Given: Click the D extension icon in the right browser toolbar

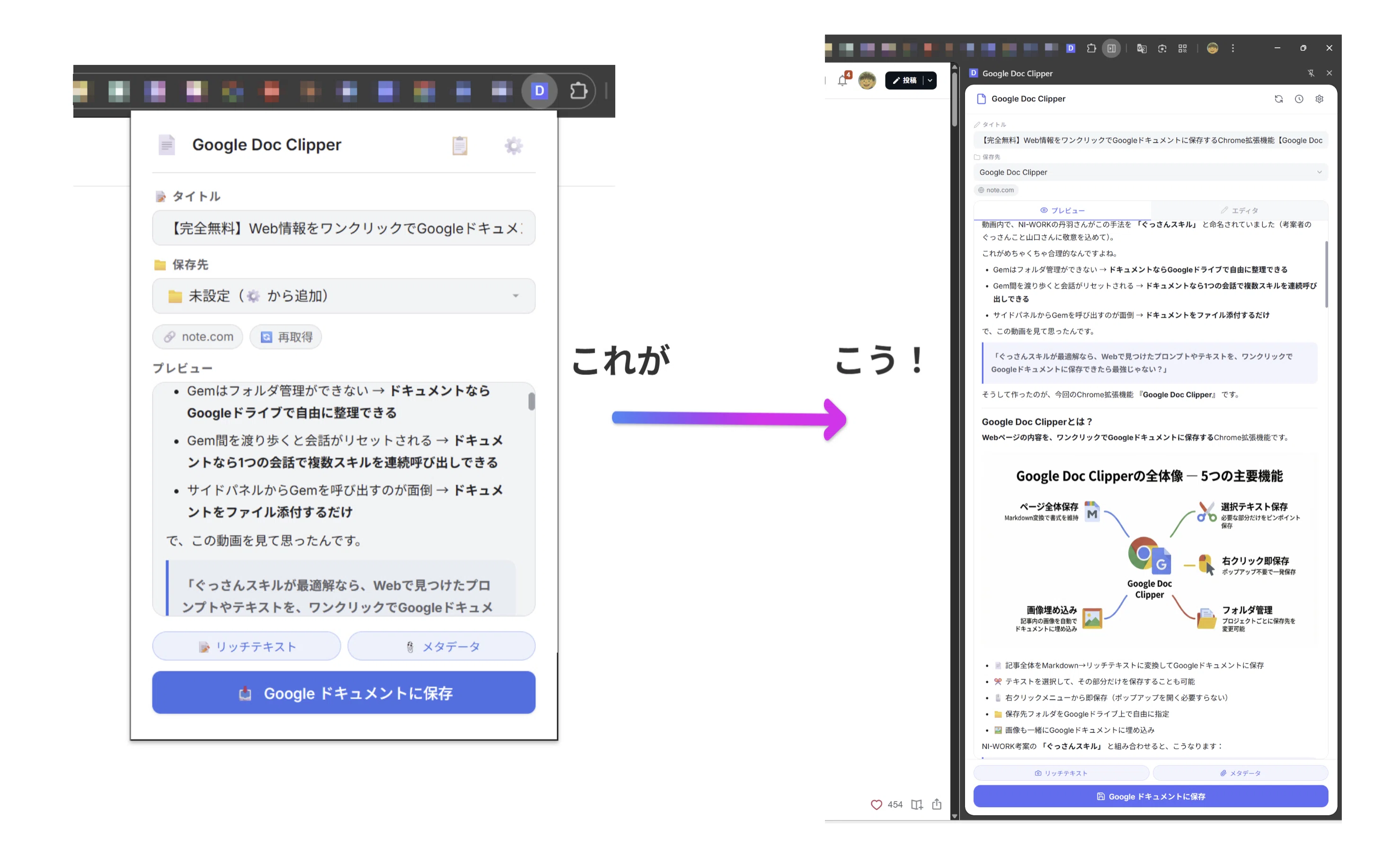Looking at the screenshot, I should [x=1071, y=48].
